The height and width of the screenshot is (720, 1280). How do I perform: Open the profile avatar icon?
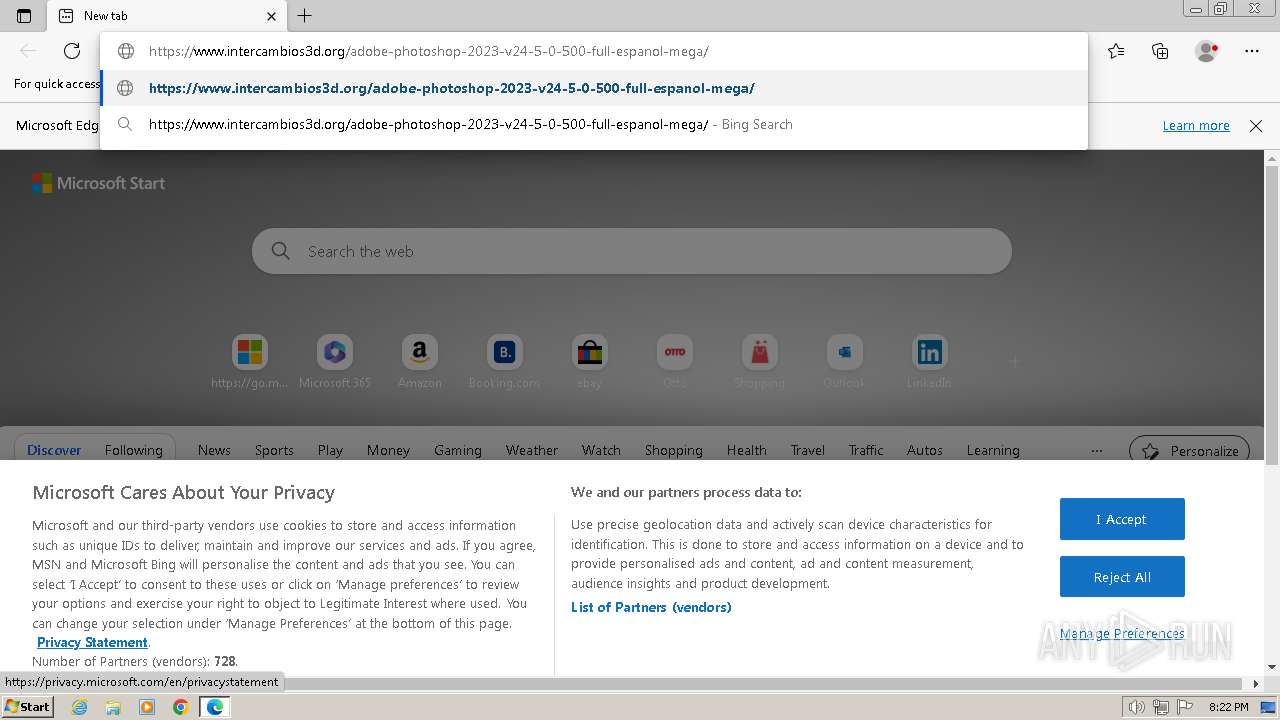click(1206, 51)
